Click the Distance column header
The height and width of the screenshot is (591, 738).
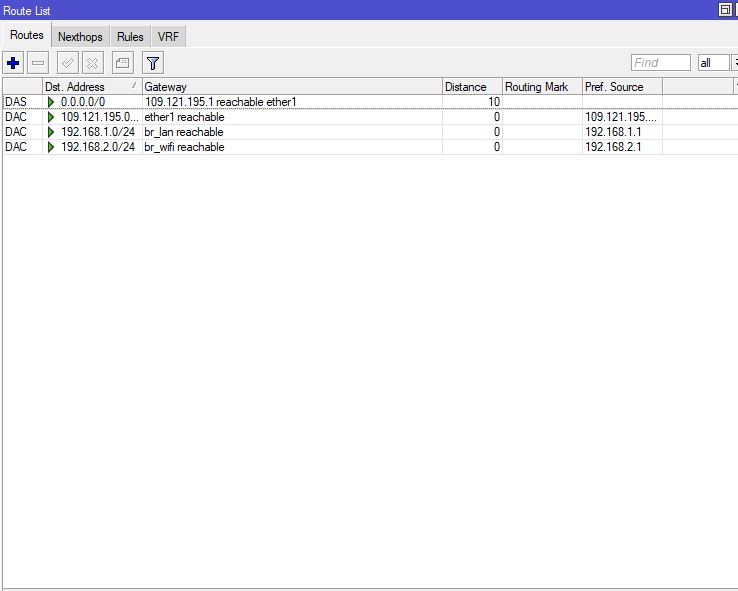pyautogui.click(x=470, y=87)
